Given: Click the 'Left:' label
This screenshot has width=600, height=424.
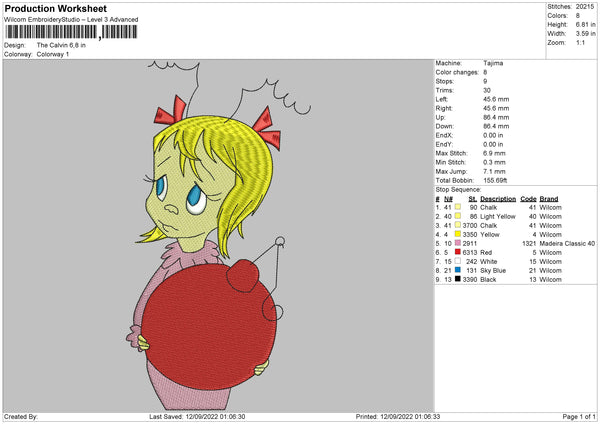Looking at the screenshot, I should point(442,99).
